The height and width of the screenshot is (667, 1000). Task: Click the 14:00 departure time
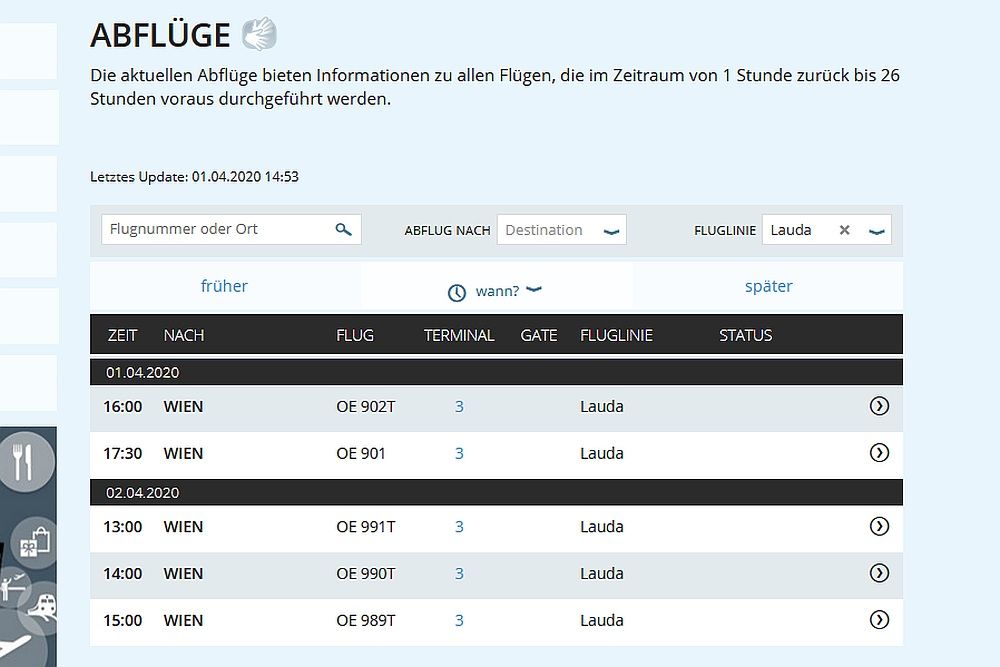pos(122,573)
